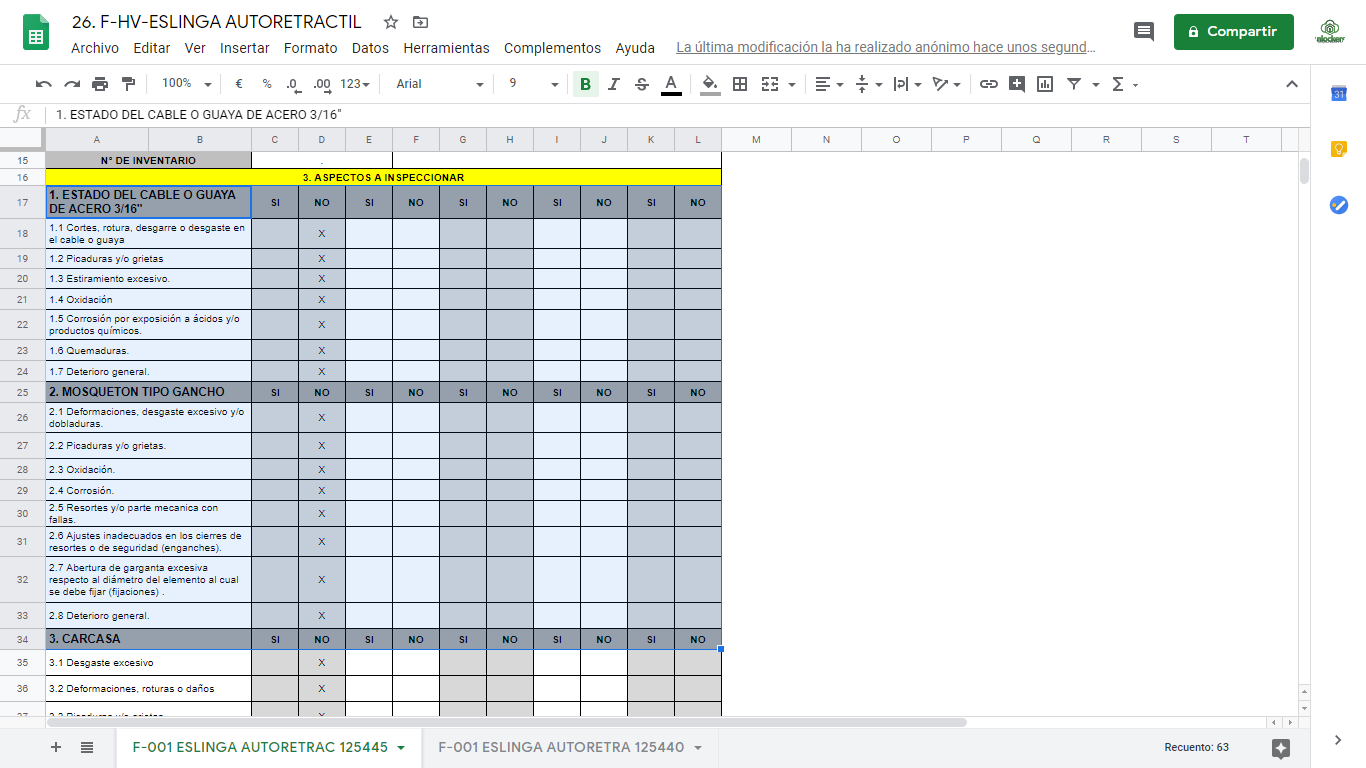This screenshot has height=768, width=1366.
Task: Undo the last action
Action: point(44,84)
